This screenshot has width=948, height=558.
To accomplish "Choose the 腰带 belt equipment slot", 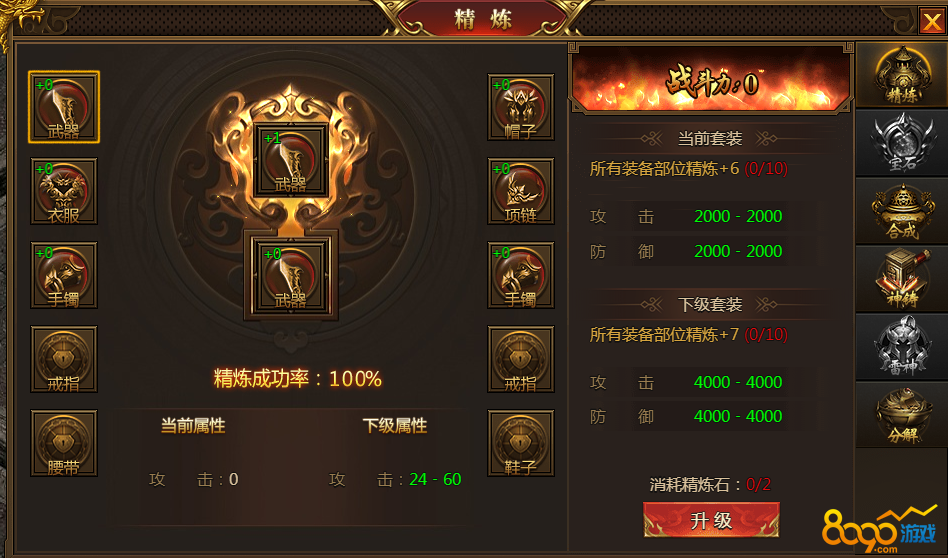I will (x=63, y=443).
